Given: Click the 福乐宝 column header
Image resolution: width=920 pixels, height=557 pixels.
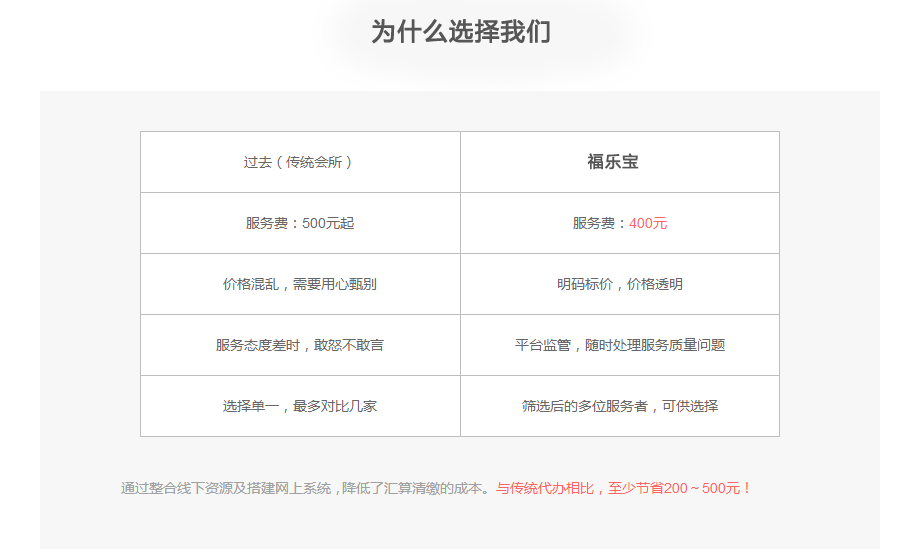Looking at the screenshot, I should click(620, 162).
